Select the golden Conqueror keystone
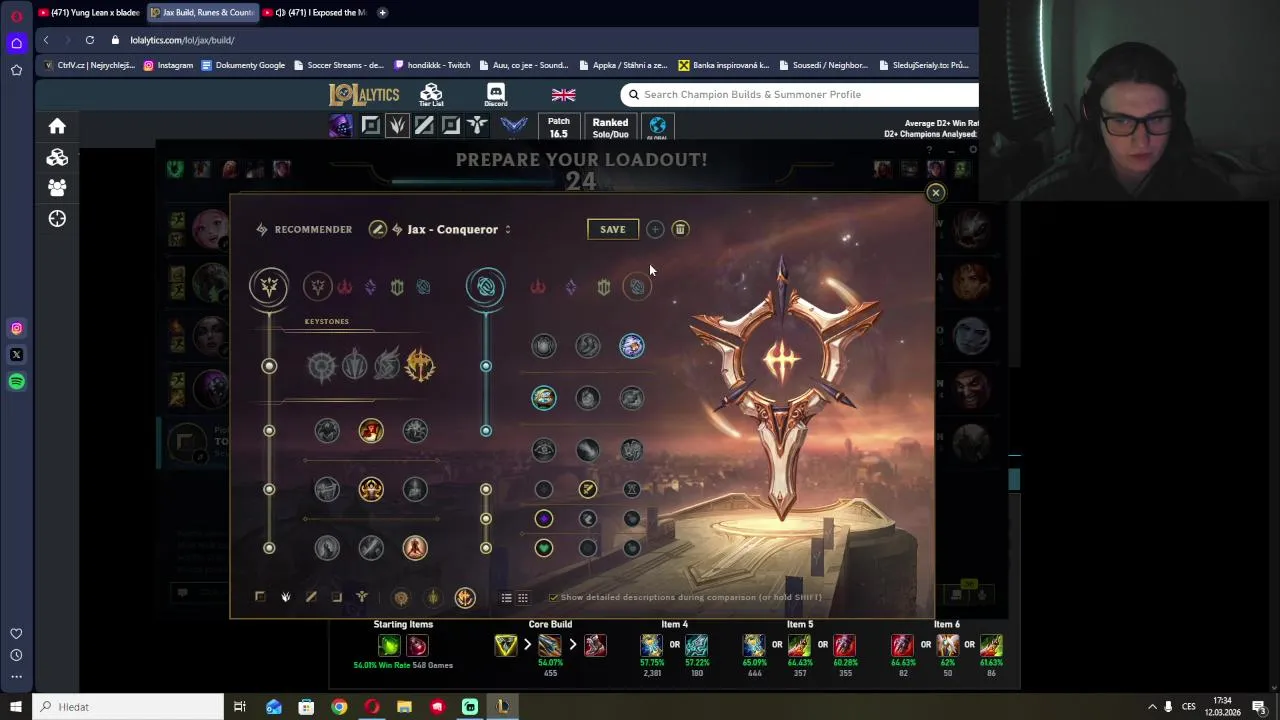The image size is (1280, 720). click(x=420, y=366)
